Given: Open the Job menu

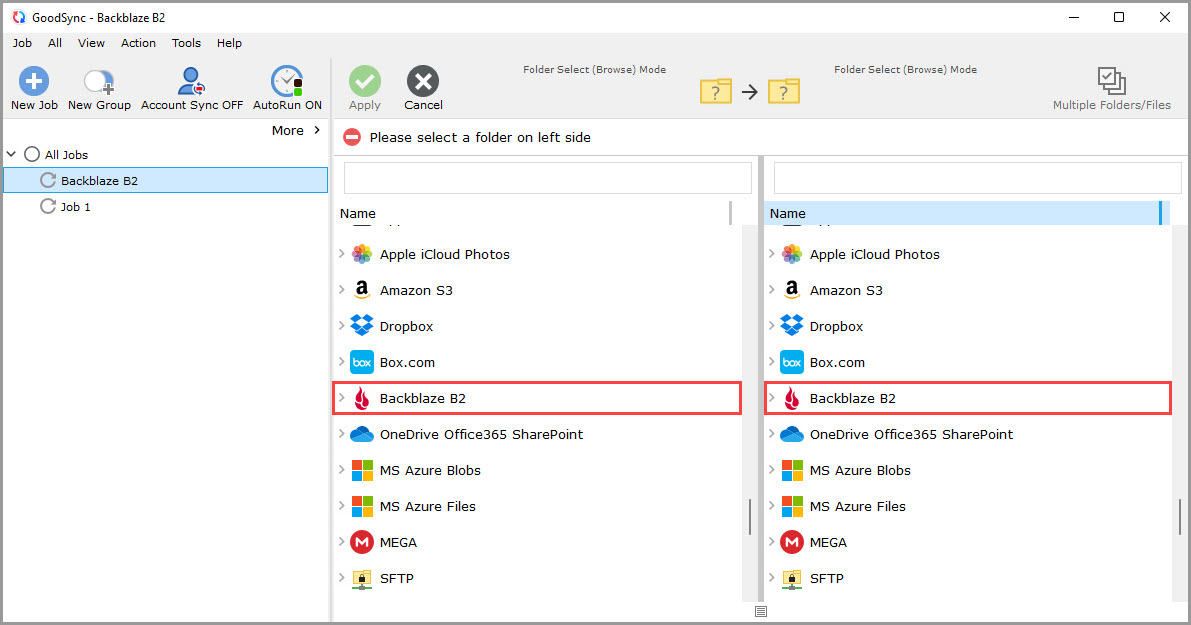Looking at the screenshot, I should pyautogui.click(x=22, y=43).
